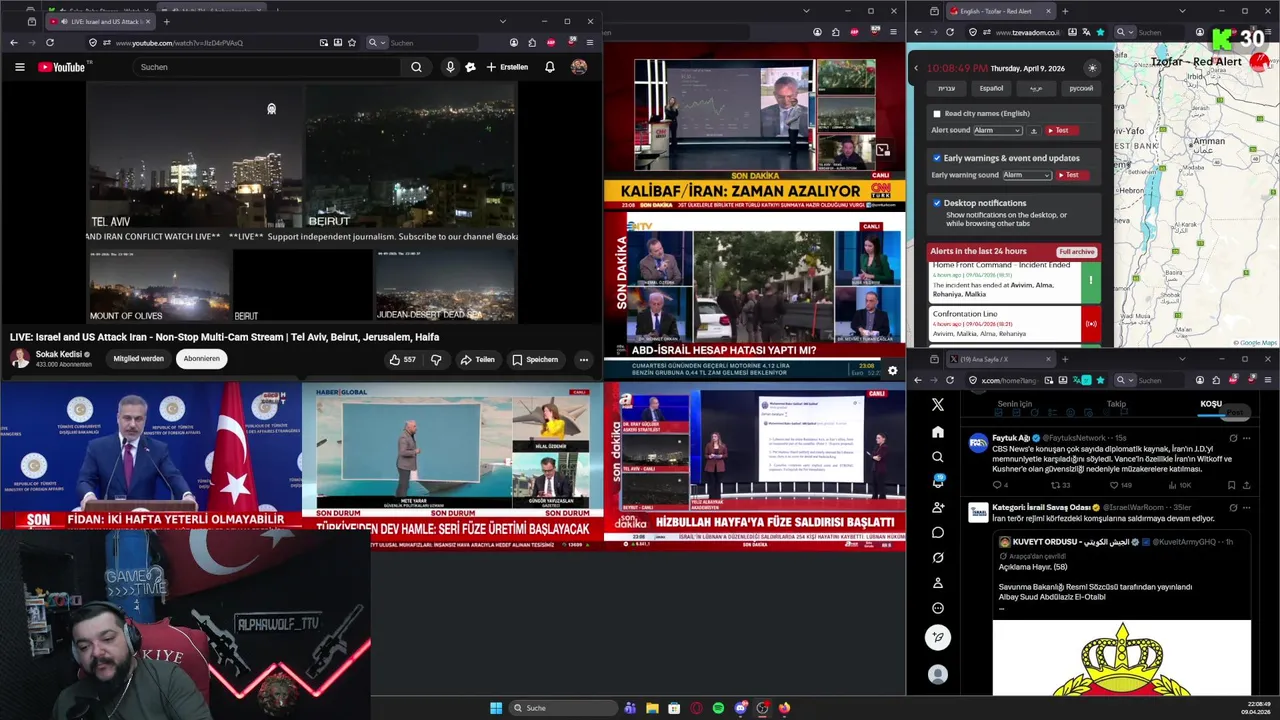Screen dimensions: 1280x720
Task: Save the video with Speichern button
Action: pyautogui.click(x=535, y=359)
